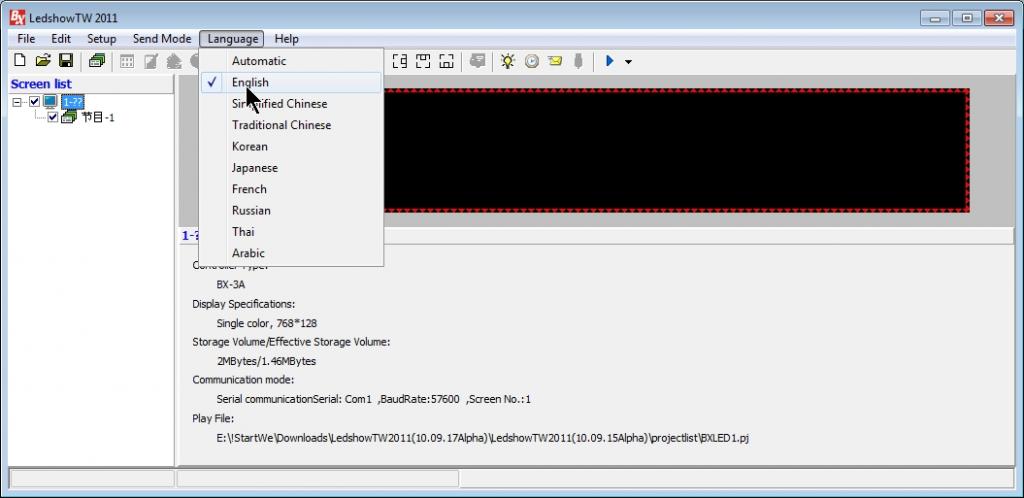The image size is (1024, 498).
Task: Click the serial Com1 BaudRate:57600 line
Action: tap(374, 399)
